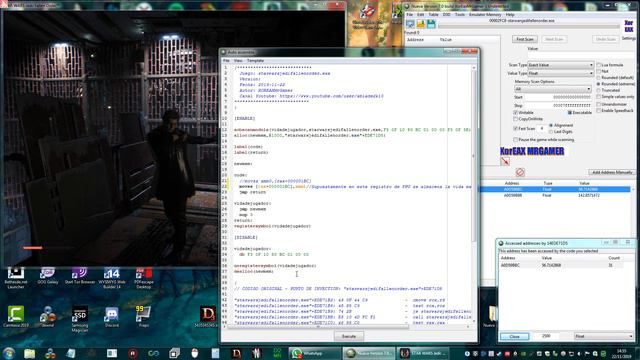Click the Auto assemble vertical scrollbar
The image size is (640, 360).
point(474,155)
